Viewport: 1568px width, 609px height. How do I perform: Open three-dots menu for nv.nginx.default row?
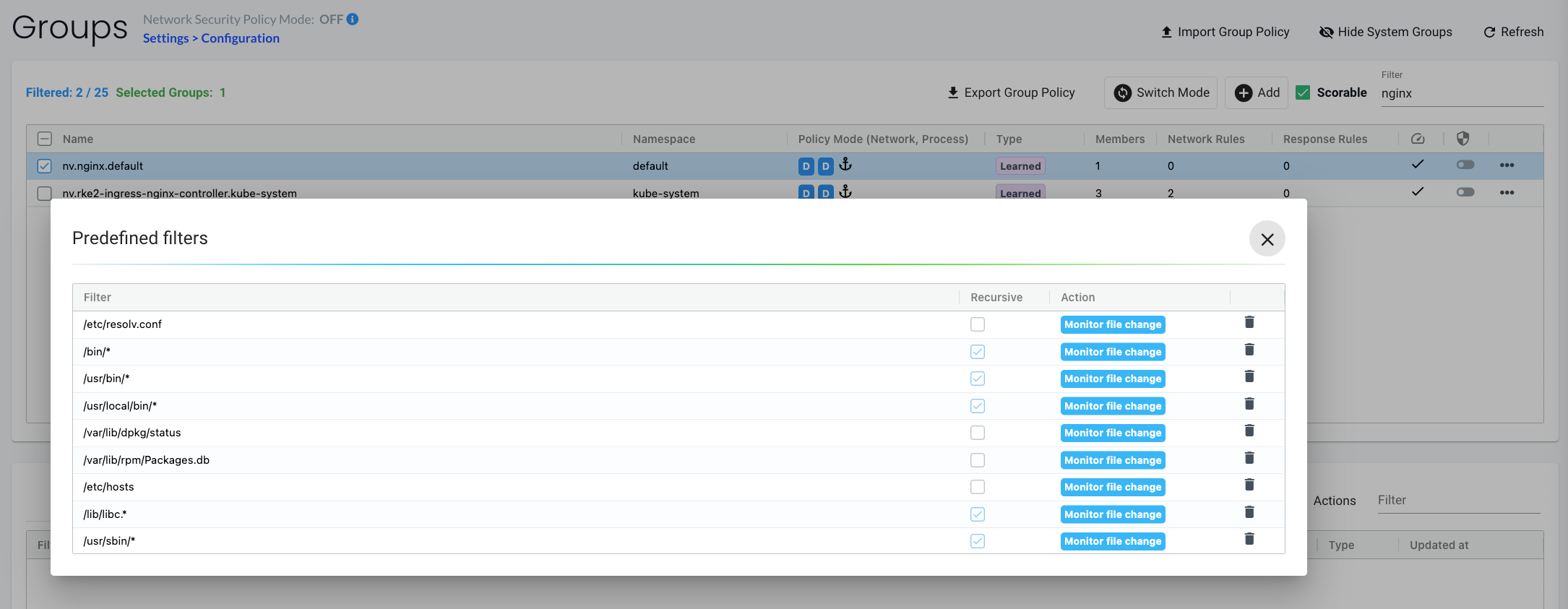pyautogui.click(x=1506, y=165)
